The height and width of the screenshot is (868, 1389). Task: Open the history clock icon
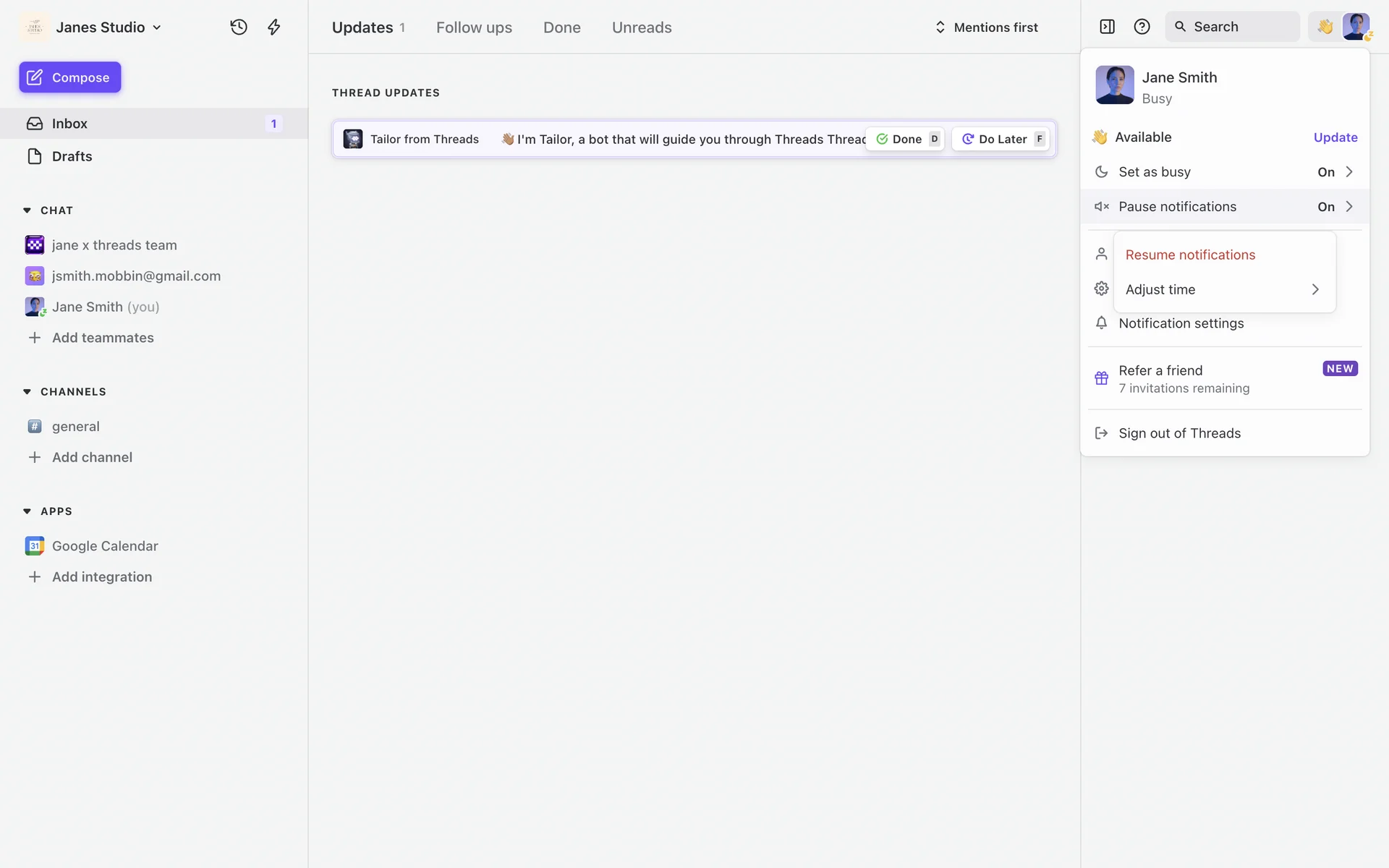(x=239, y=27)
